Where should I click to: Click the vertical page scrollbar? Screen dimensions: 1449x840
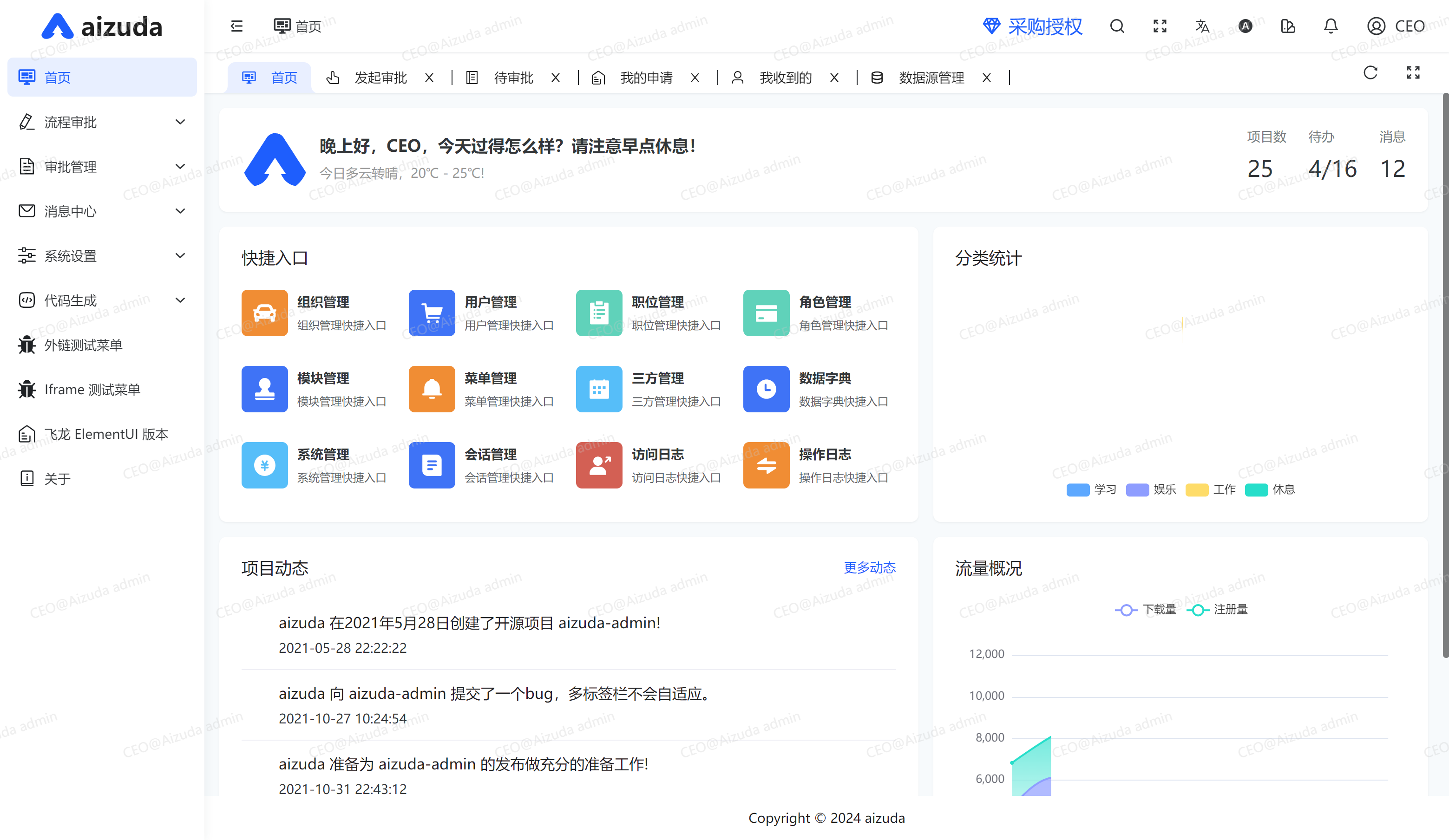pos(1445,375)
